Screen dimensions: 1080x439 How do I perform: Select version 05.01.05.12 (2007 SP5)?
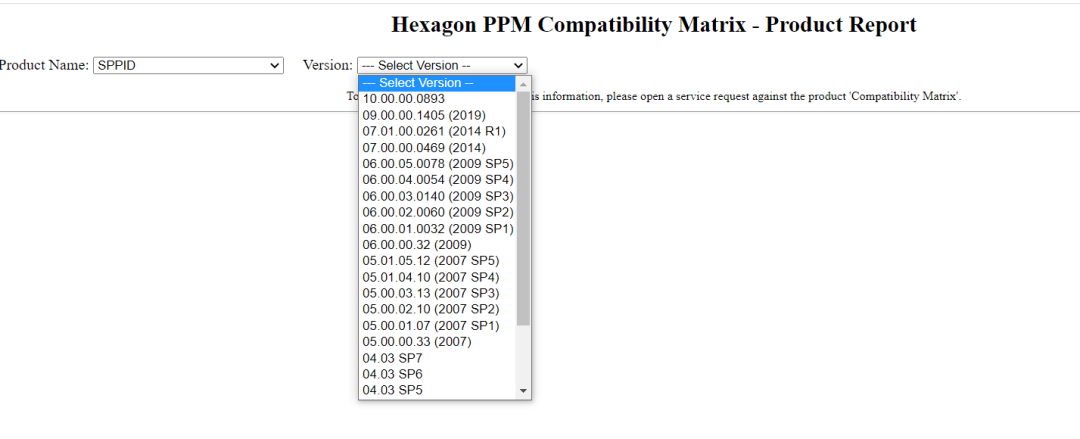coord(437,261)
